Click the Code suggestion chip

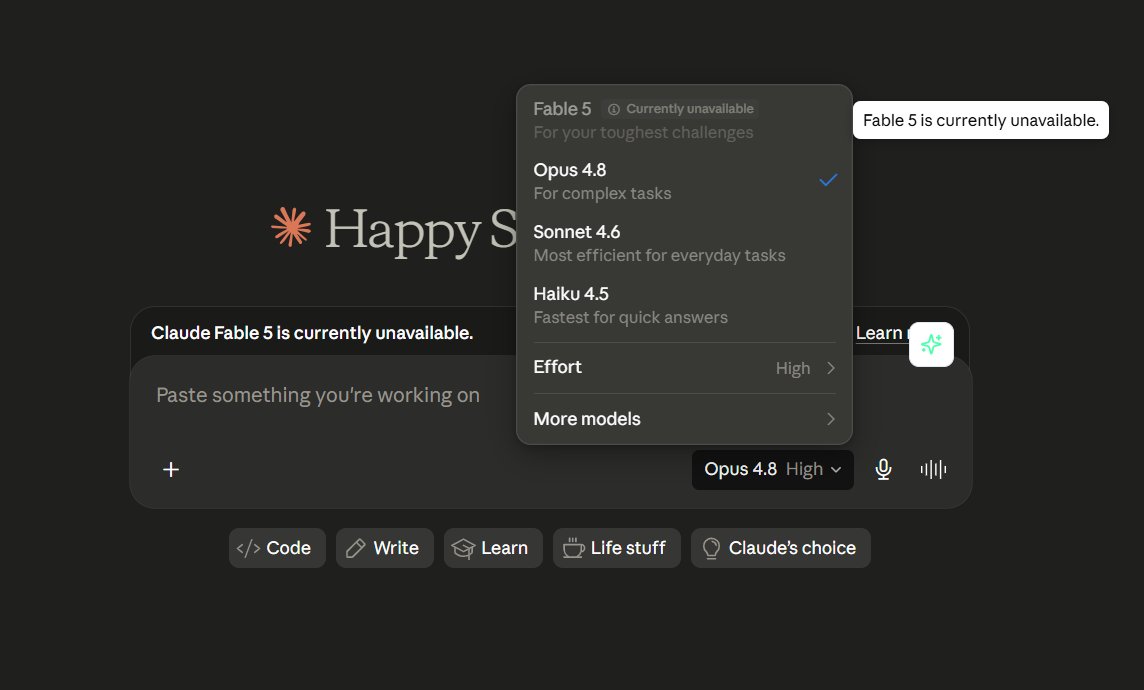pyautogui.click(x=277, y=548)
